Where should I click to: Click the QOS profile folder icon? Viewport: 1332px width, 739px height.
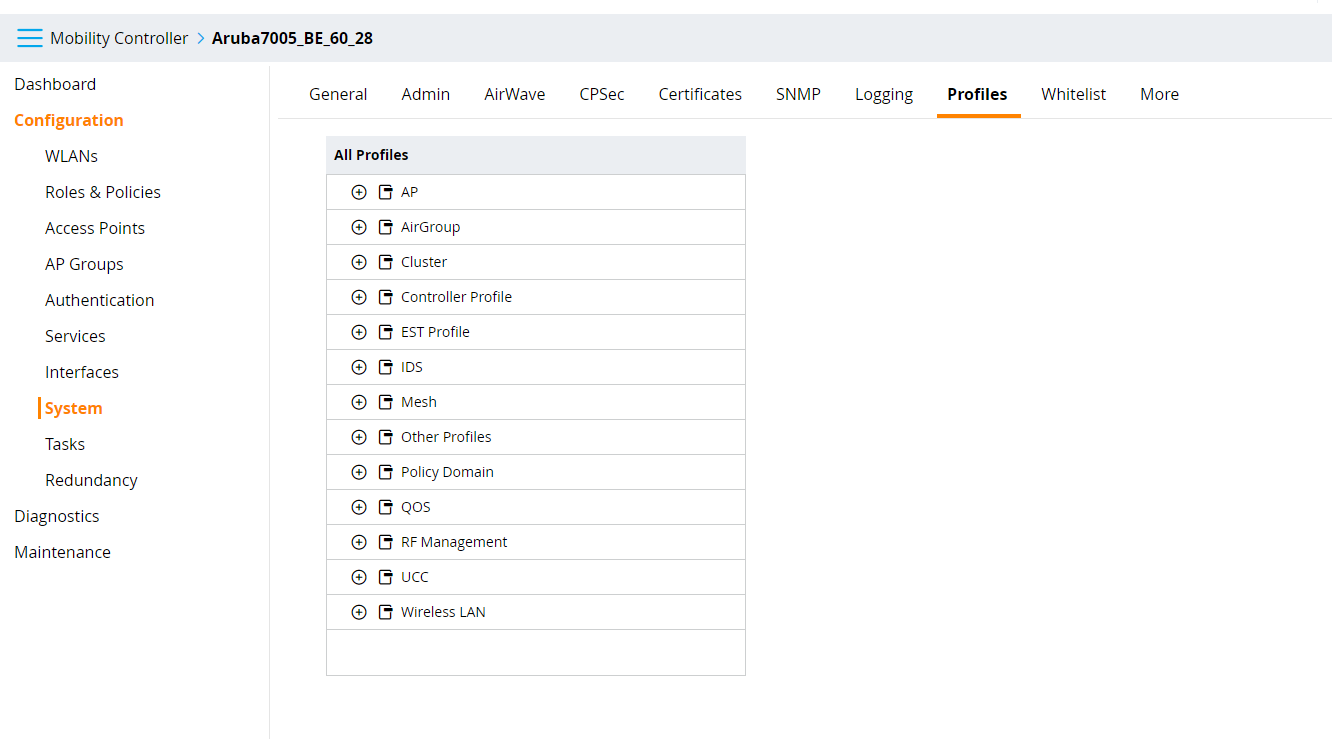[x=386, y=507]
